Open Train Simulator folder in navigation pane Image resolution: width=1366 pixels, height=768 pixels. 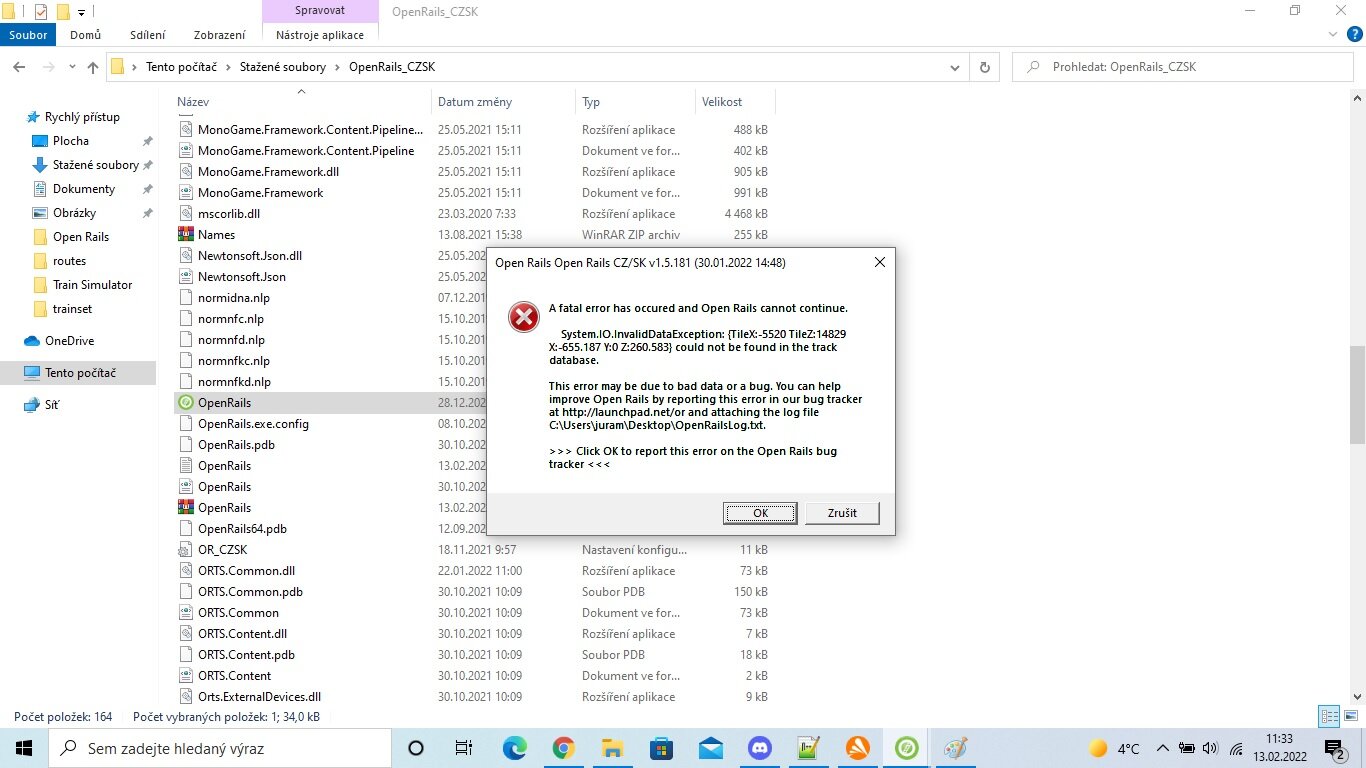[92, 285]
